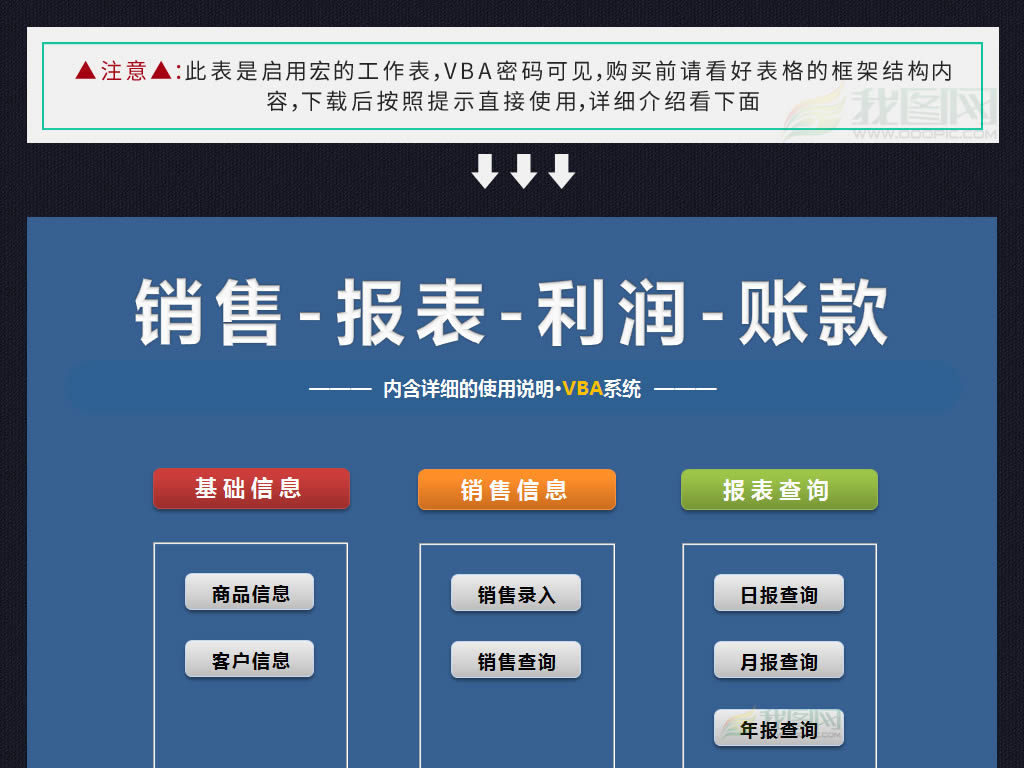Click the title 销售-报表-利润-账款
Viewport: 1024px width, 768px height.
(512, 312)
